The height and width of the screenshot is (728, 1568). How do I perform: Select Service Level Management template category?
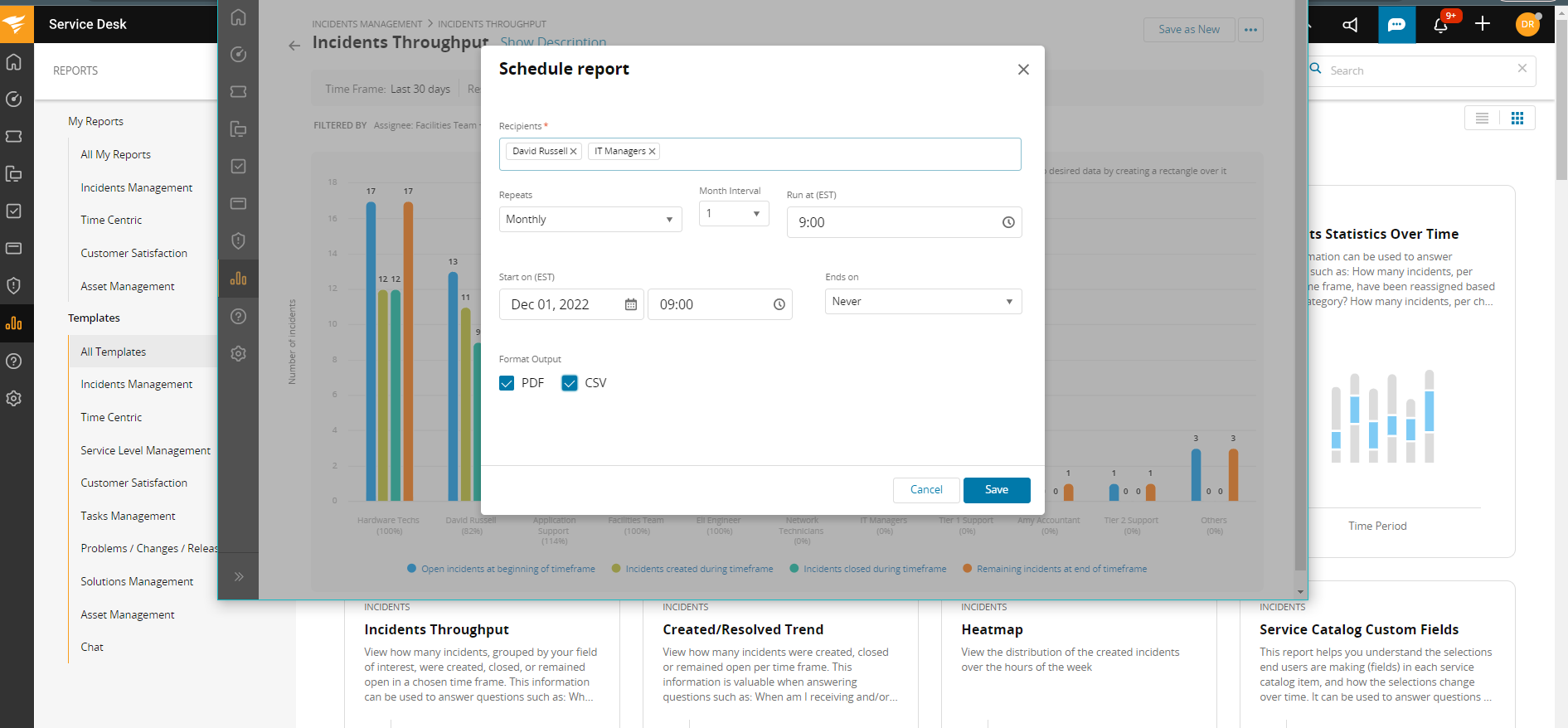(x=145, y=450)
